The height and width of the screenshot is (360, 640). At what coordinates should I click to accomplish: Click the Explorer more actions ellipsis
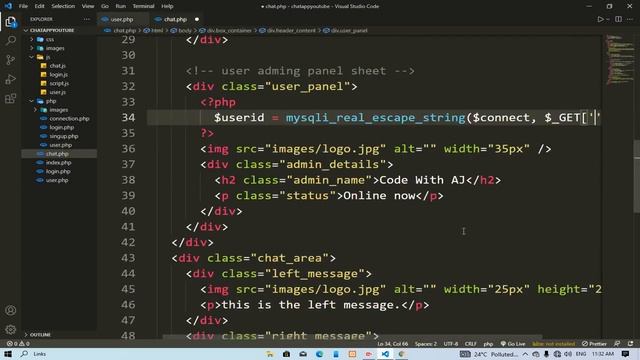[87, 19]
